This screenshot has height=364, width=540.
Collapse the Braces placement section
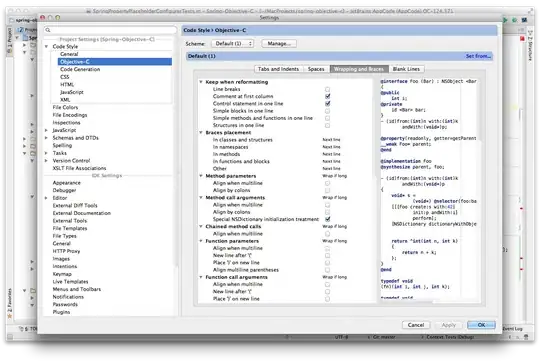[201, 133]
